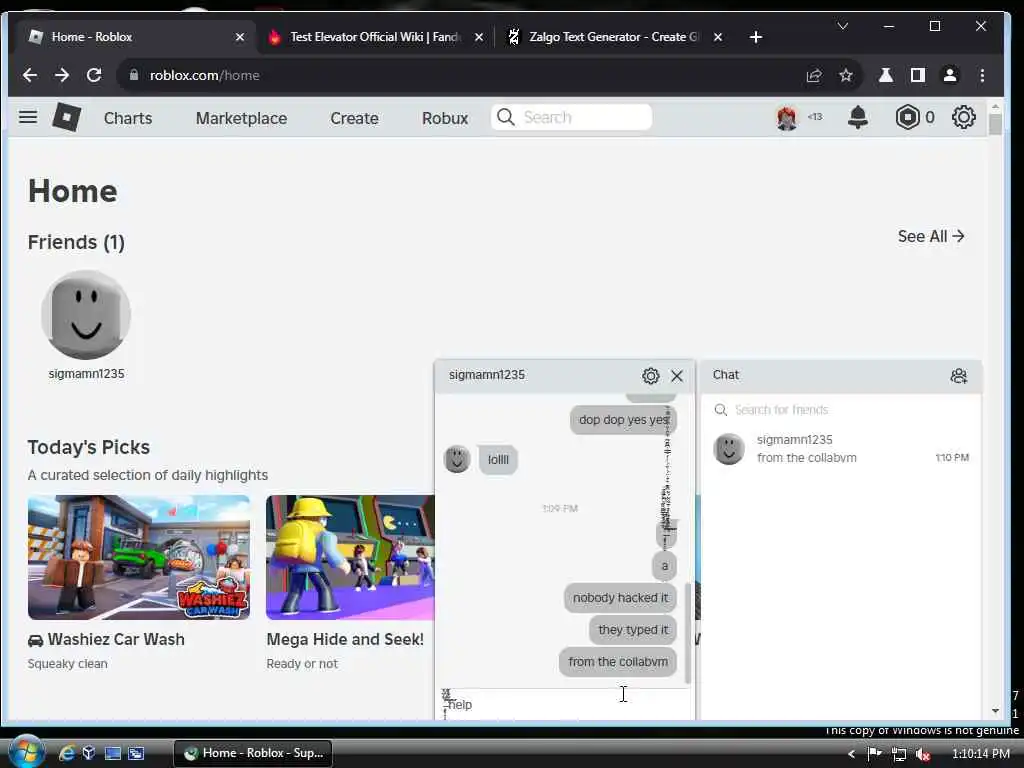This screenshot has height=768, width=1024.
Task: Switch to Test Elevator Official Wiki tab
Action: 374,37
